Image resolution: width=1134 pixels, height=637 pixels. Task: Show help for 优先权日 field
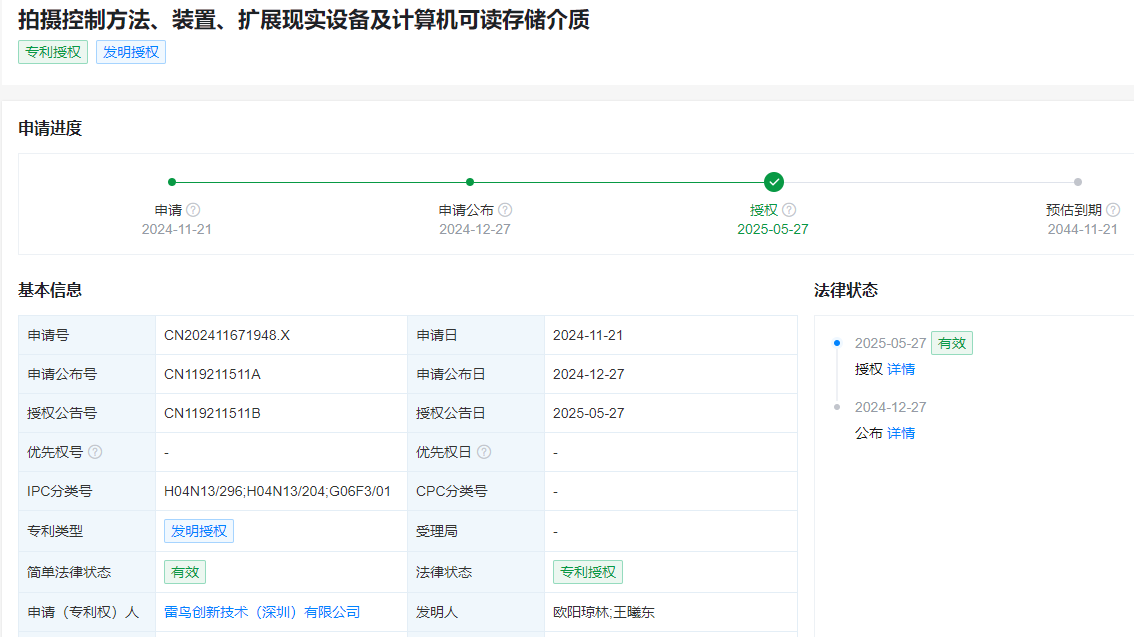(484, 452)
